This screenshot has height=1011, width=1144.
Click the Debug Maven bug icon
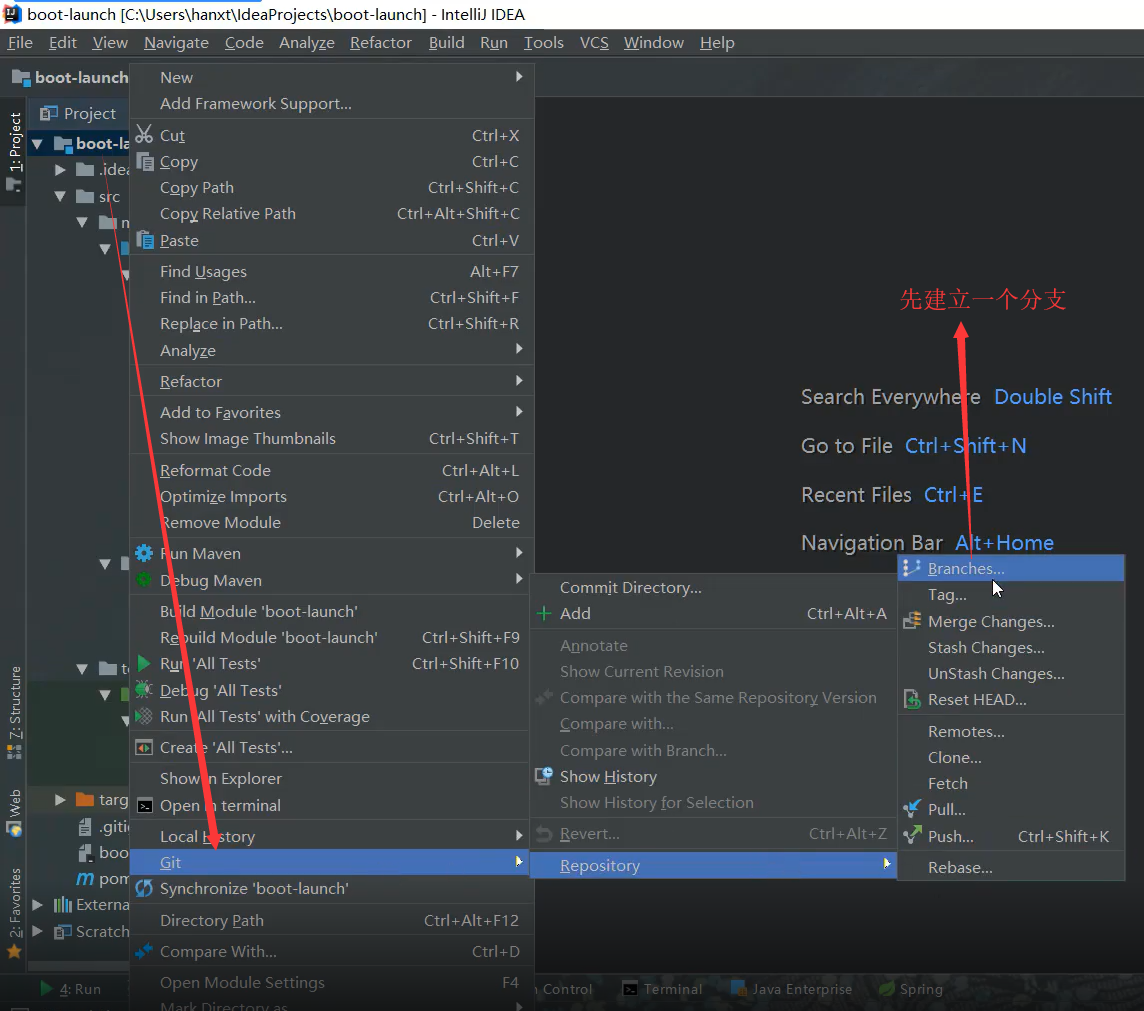click(144, 580)
